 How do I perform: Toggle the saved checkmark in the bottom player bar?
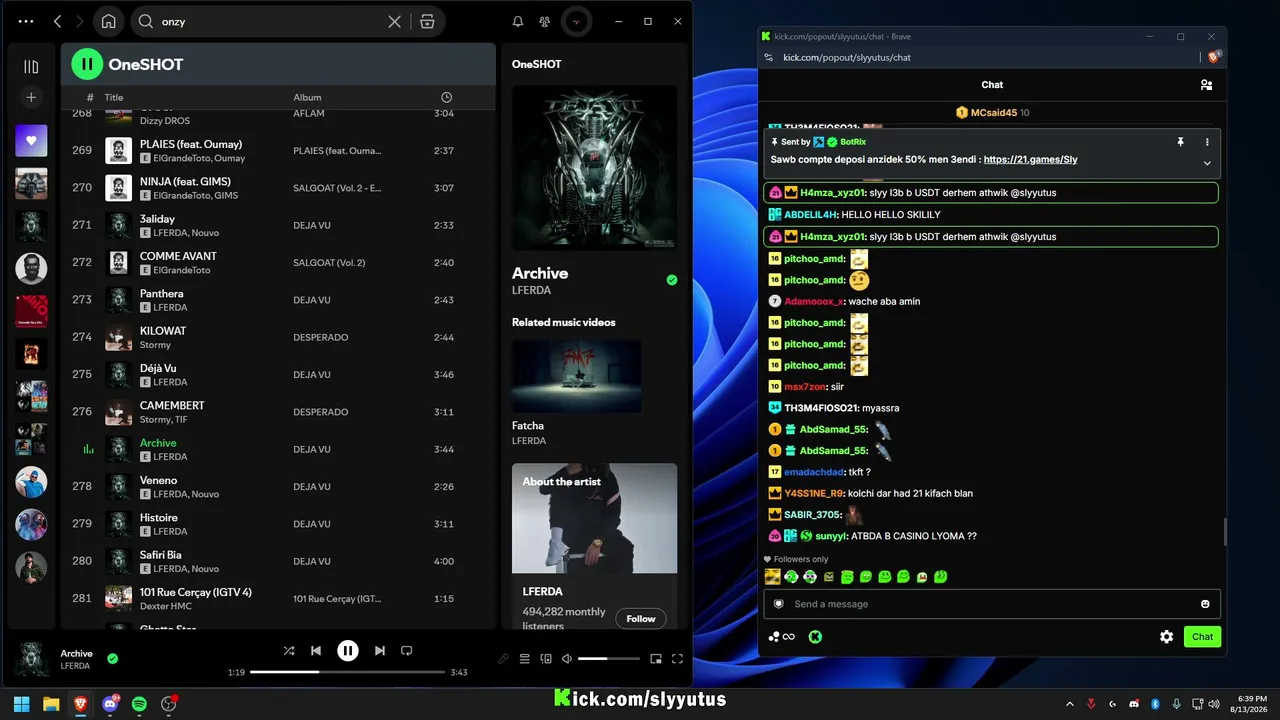point(113,658)
